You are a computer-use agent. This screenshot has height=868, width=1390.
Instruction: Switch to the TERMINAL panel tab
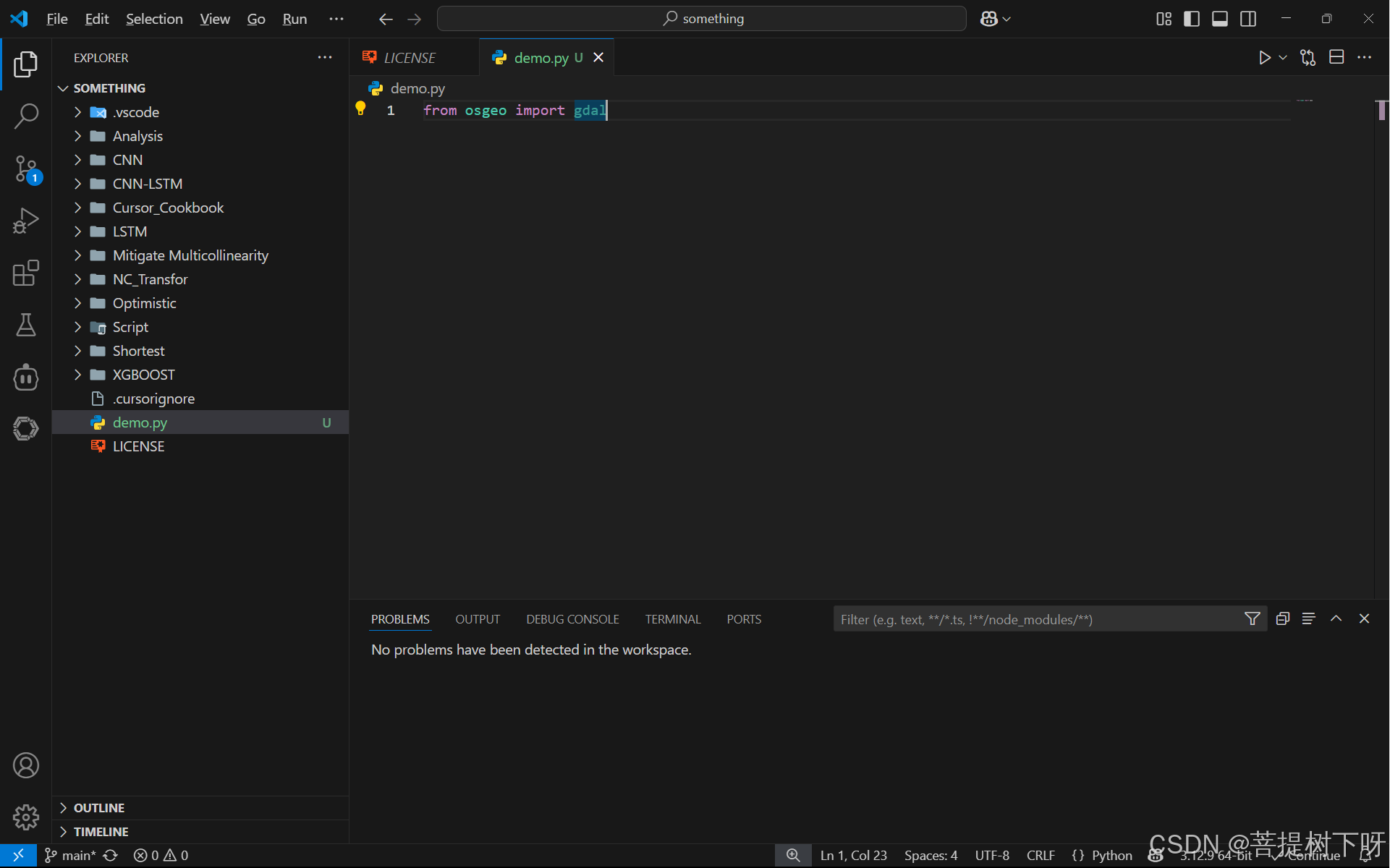point(672,619)
